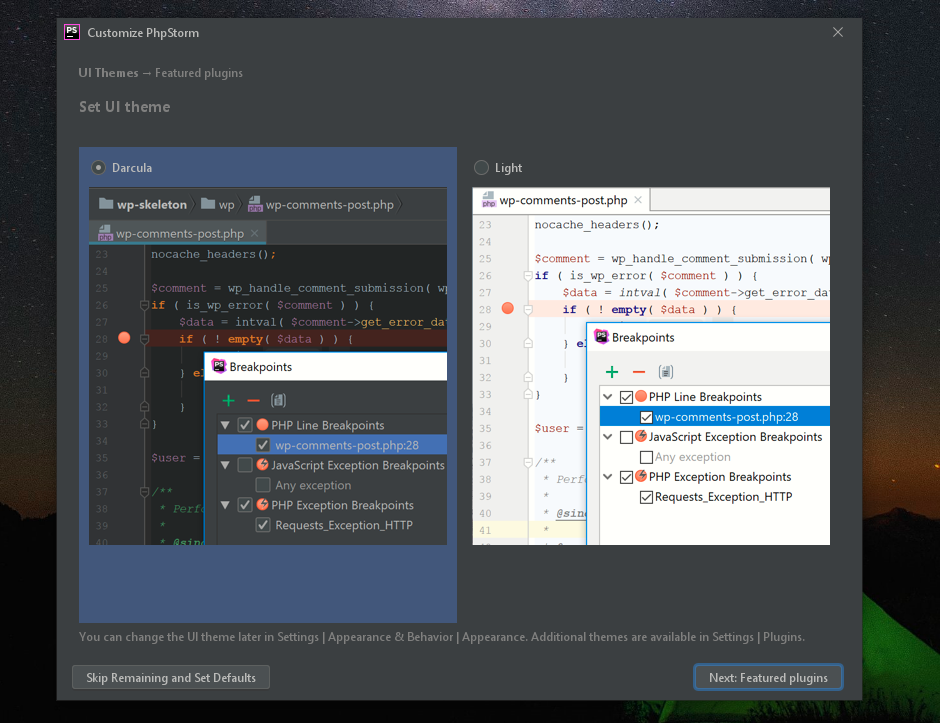Toggle PHP Exception Breakpoints checkbox in Darcula preview
Image resolution: width=940 pixels, height=723 pixels.
(245, 505)
